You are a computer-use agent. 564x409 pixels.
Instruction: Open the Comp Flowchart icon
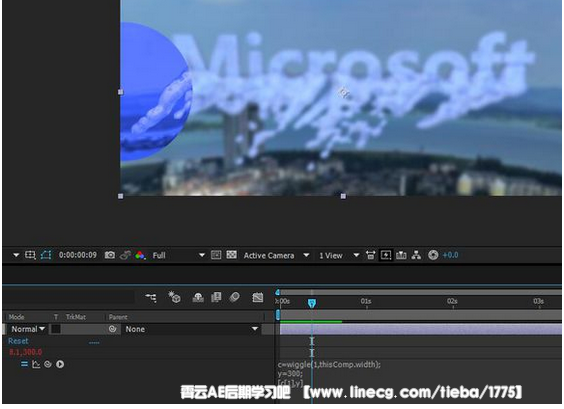pyautogui.click(x=416, y=255)
